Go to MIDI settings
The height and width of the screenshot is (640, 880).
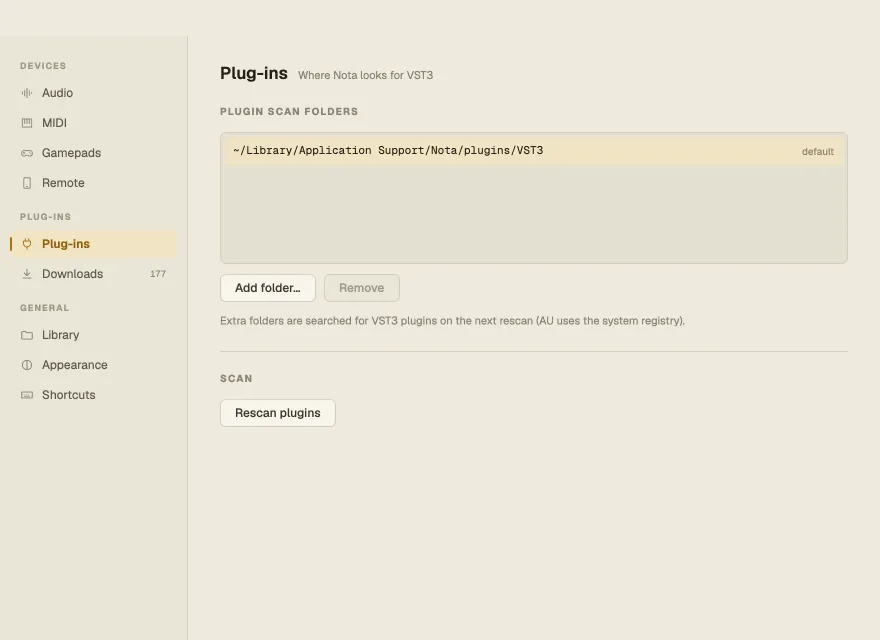94,123
